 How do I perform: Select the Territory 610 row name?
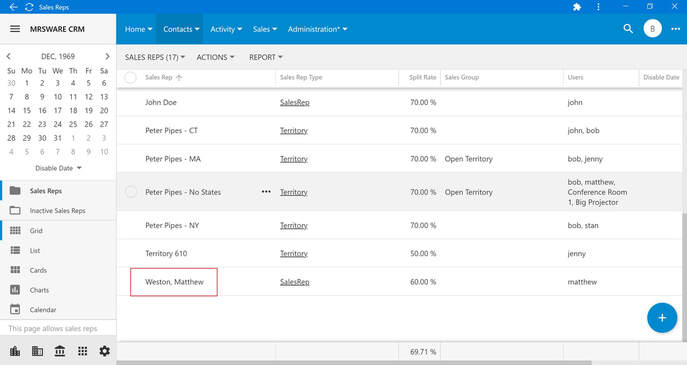(166, 254)
